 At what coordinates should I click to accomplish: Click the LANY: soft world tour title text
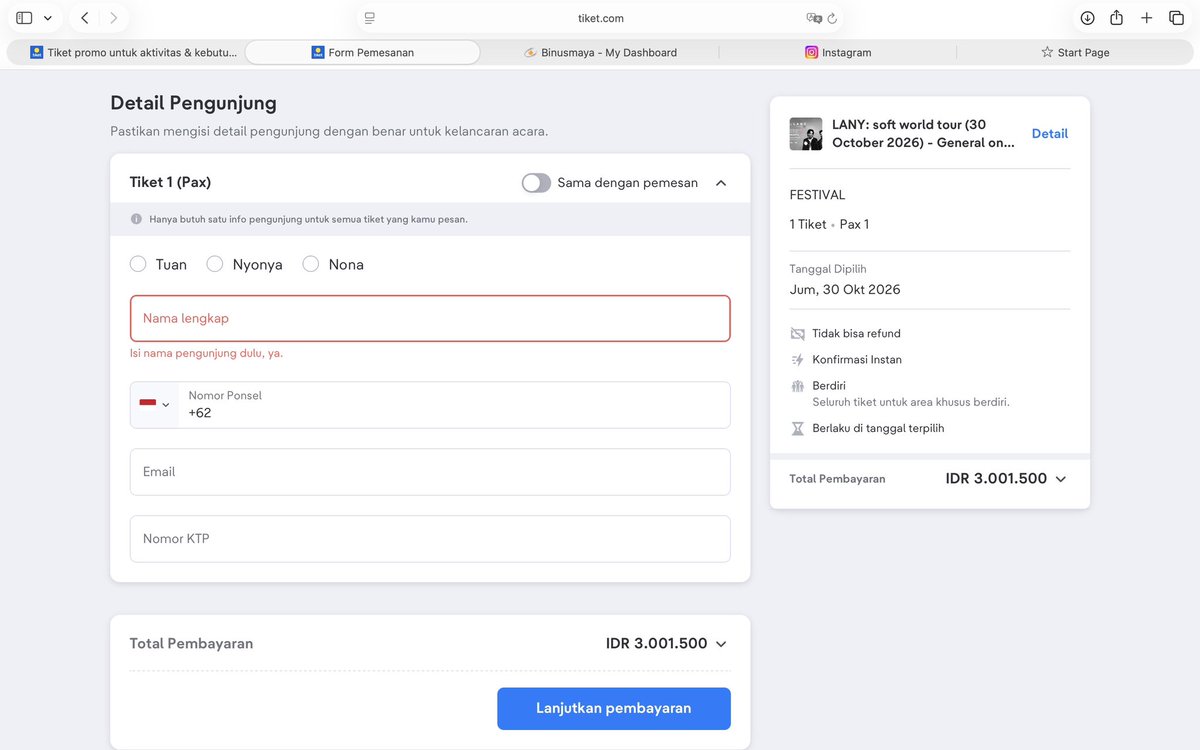(923, 134)
